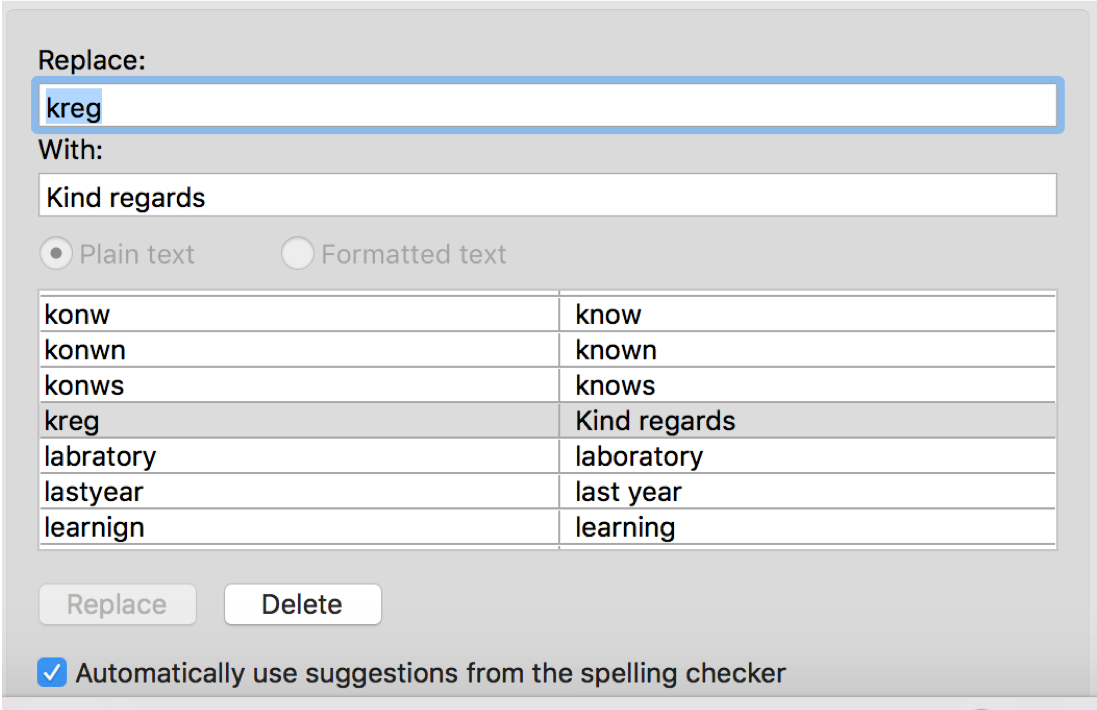This screenshot has height=710, width=1097.
Task: Click Kind regards in the list's right column
Action: click(x=655, y=421)
